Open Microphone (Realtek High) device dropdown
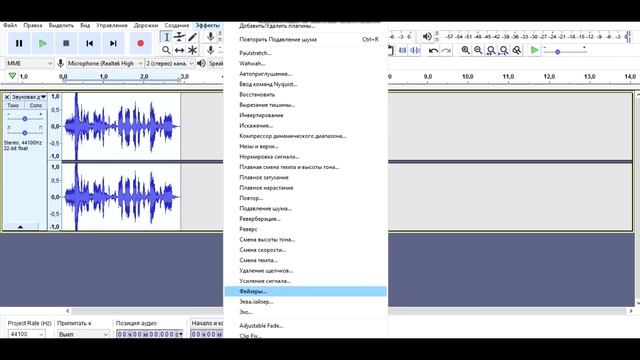Image resolution: width=640 pixels, height=360 pixels. coord(105,63)
